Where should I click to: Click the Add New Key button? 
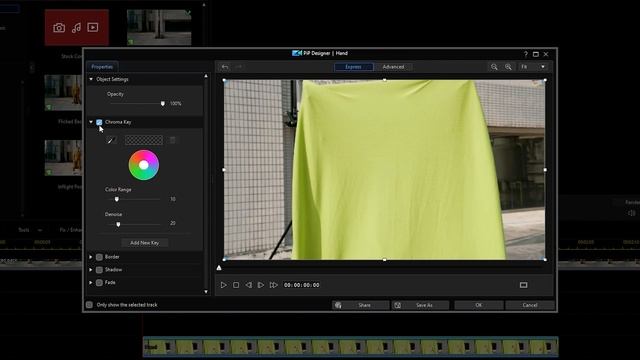[x=144, y=243]
